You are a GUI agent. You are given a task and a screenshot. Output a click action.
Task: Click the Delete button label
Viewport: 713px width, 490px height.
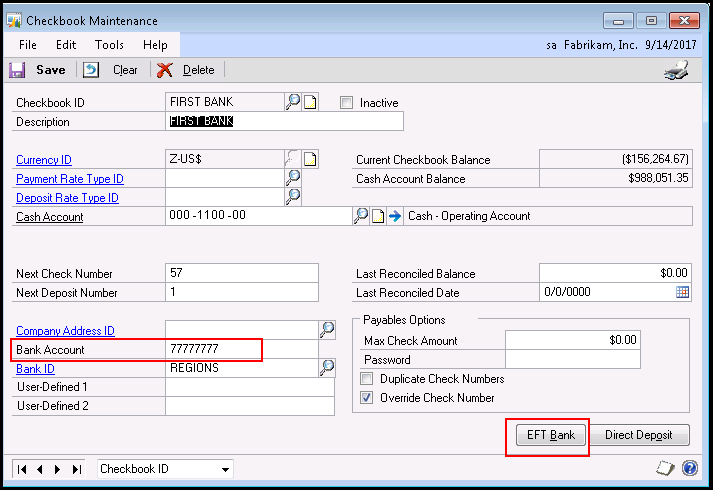[198, 70]
